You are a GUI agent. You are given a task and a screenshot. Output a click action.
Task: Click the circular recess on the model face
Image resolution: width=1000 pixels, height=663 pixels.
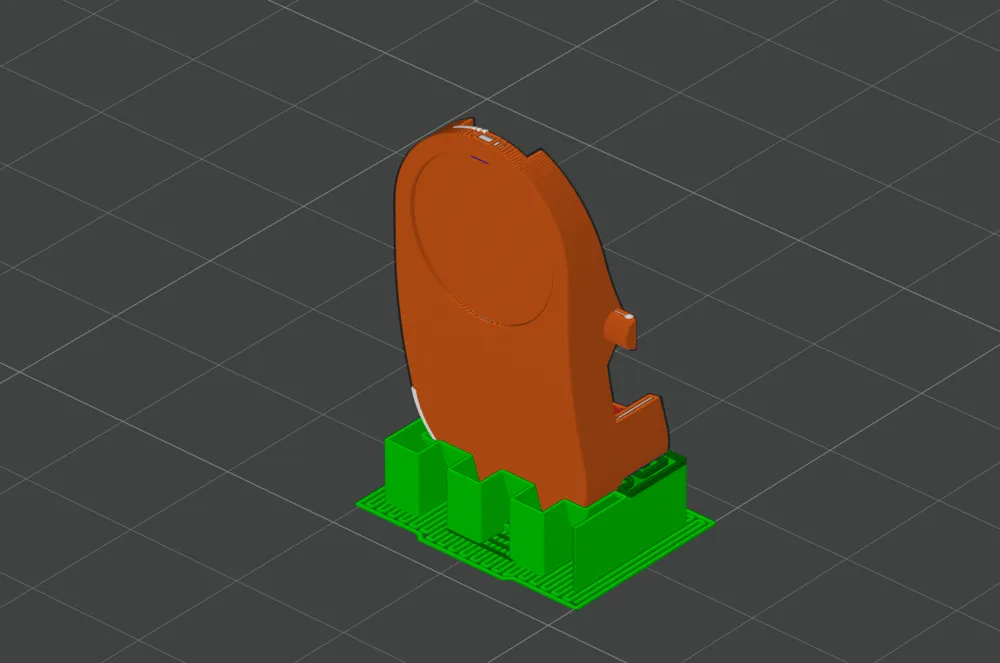[482, 239]
